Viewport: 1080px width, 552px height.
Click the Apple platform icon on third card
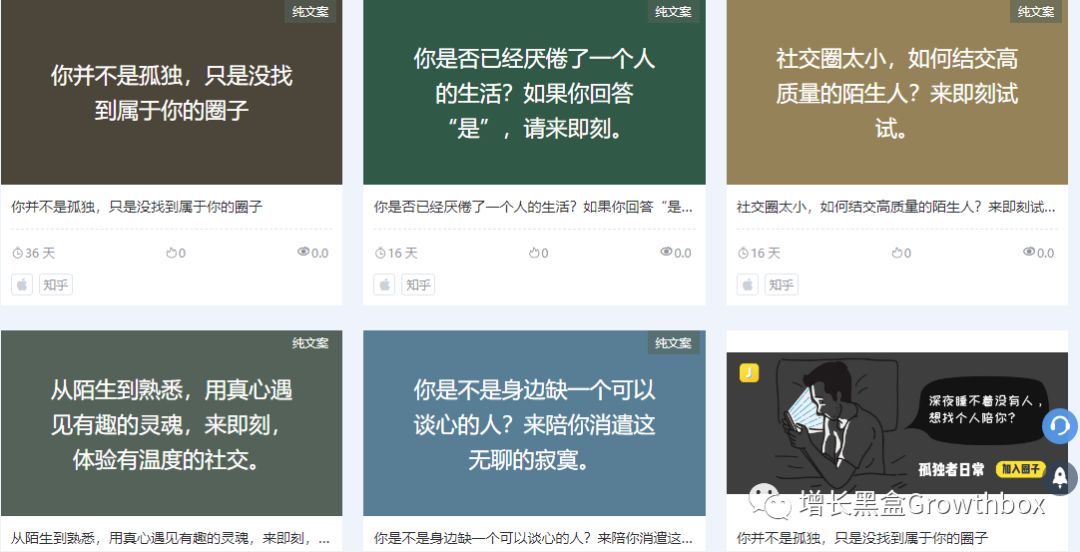[x=747, y=285]
